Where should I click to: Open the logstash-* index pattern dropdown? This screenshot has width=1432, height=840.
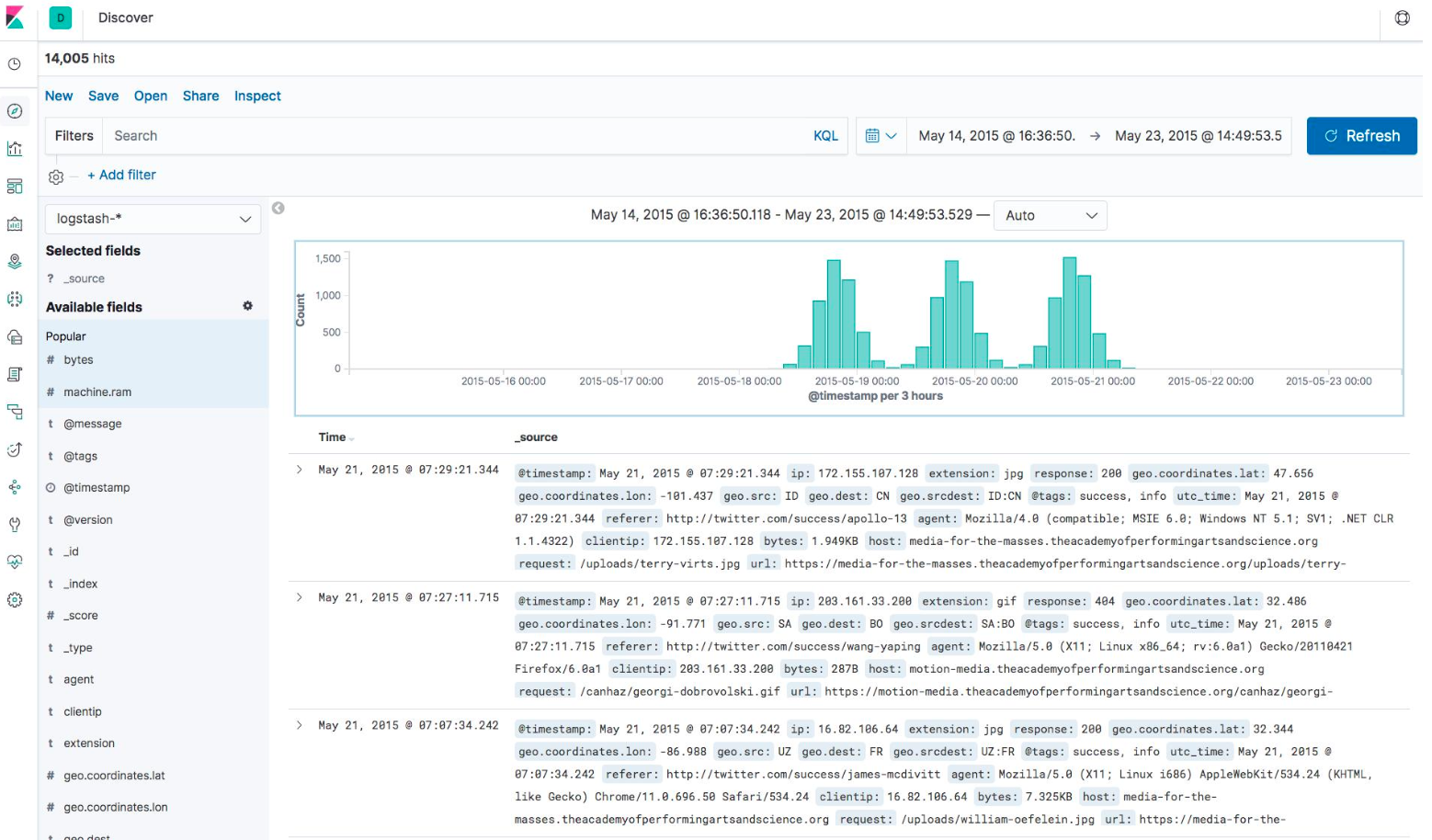(x=153, y=219)
